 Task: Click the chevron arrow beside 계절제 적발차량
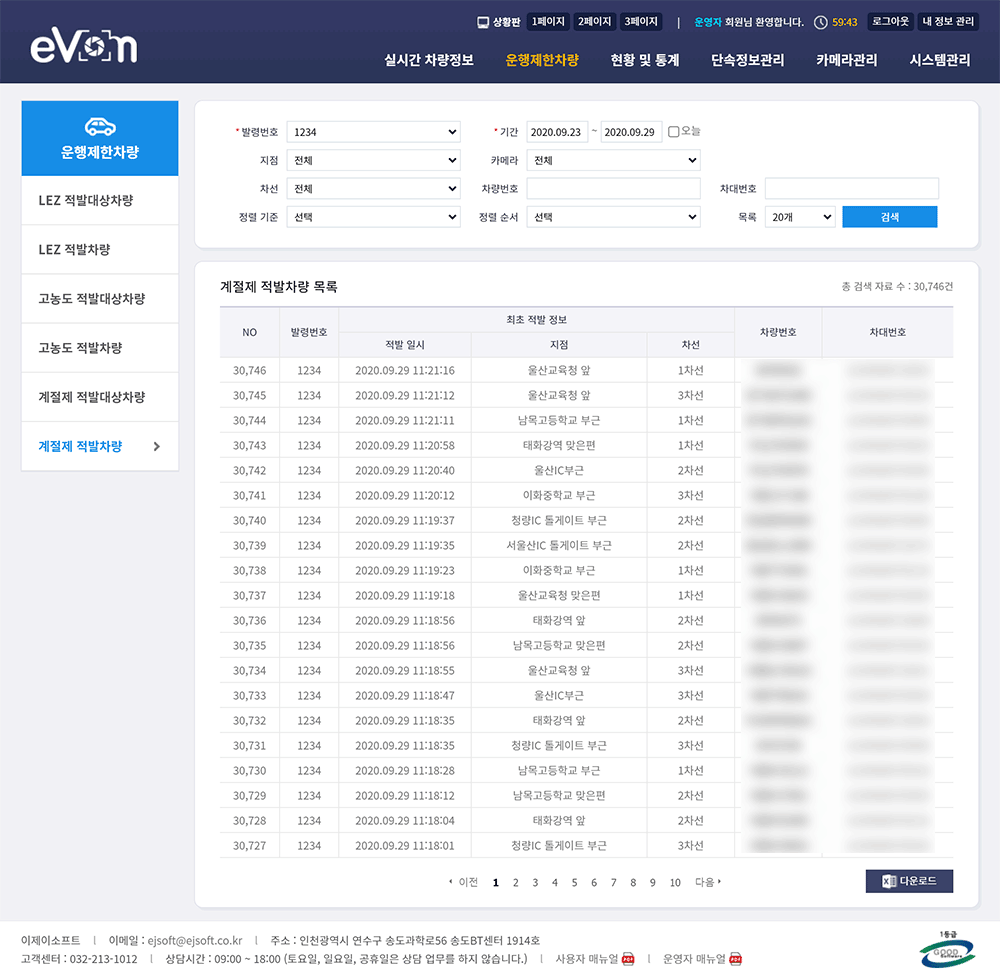pos(156,447)
